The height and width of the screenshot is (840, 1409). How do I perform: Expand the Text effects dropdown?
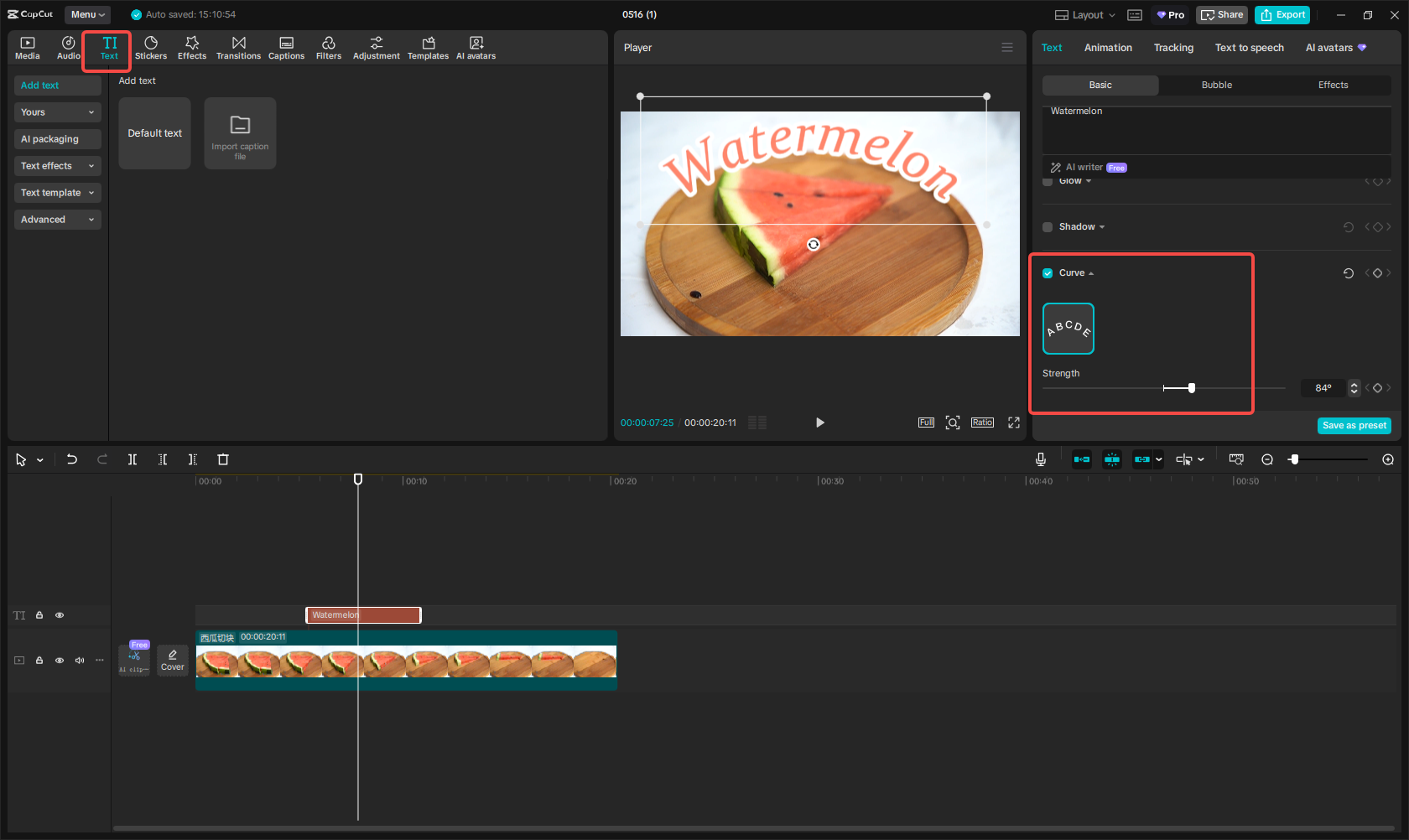click(x=57, y=166)
